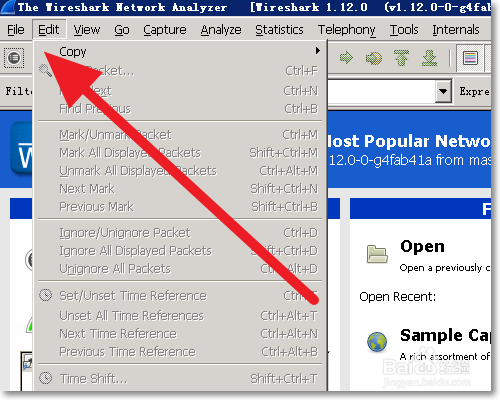Open the Telephony menu
Screen dimensions: 500x400
346,30
